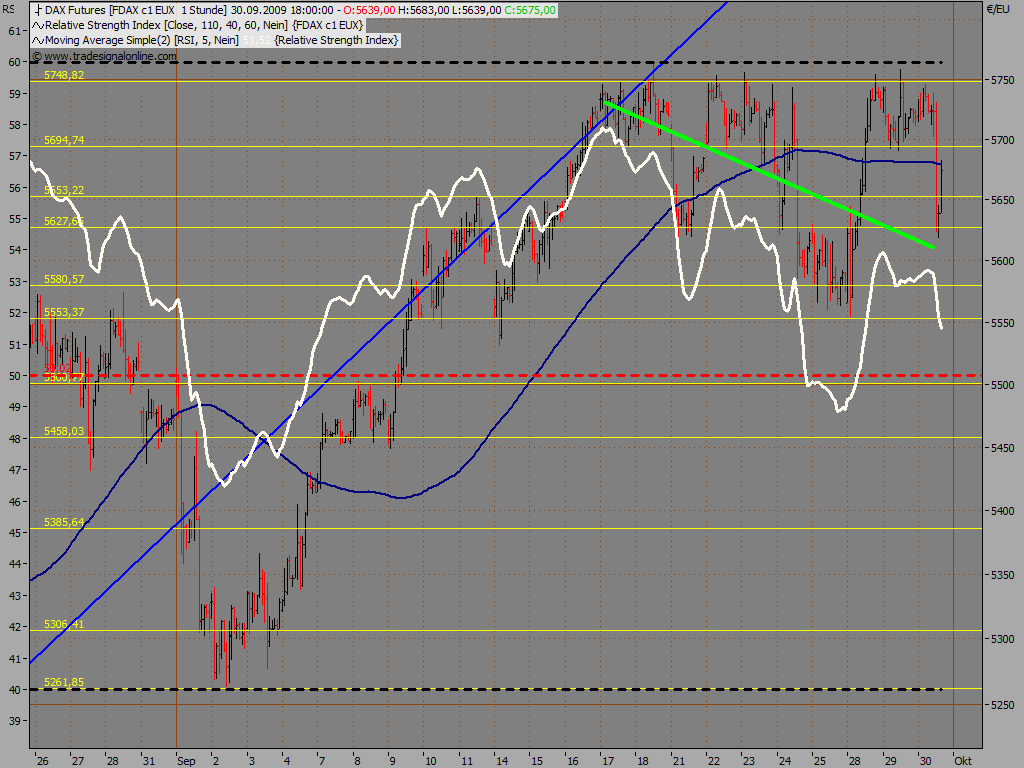Click the date 14 on time axis

click(x=502, y=761)
